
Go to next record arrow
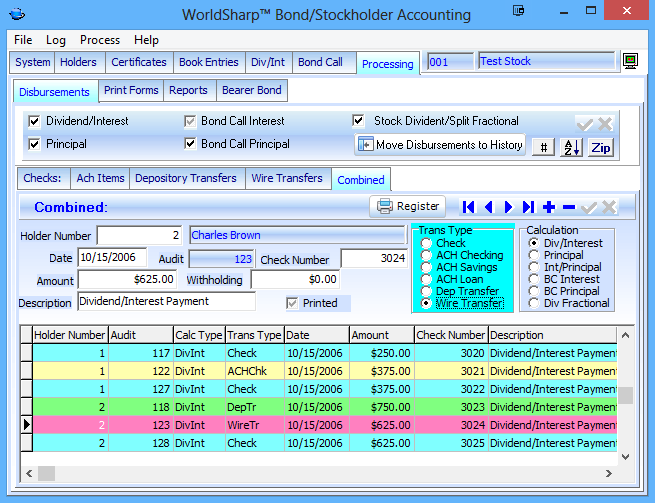coord(508,207)
